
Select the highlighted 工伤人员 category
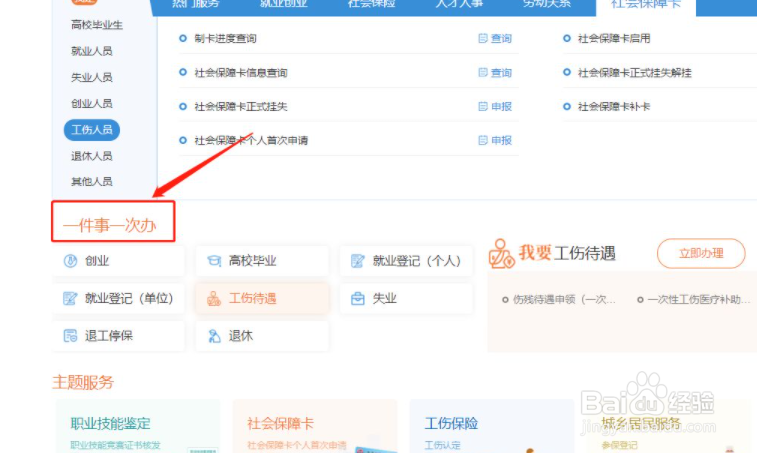(x=92, y=129)
